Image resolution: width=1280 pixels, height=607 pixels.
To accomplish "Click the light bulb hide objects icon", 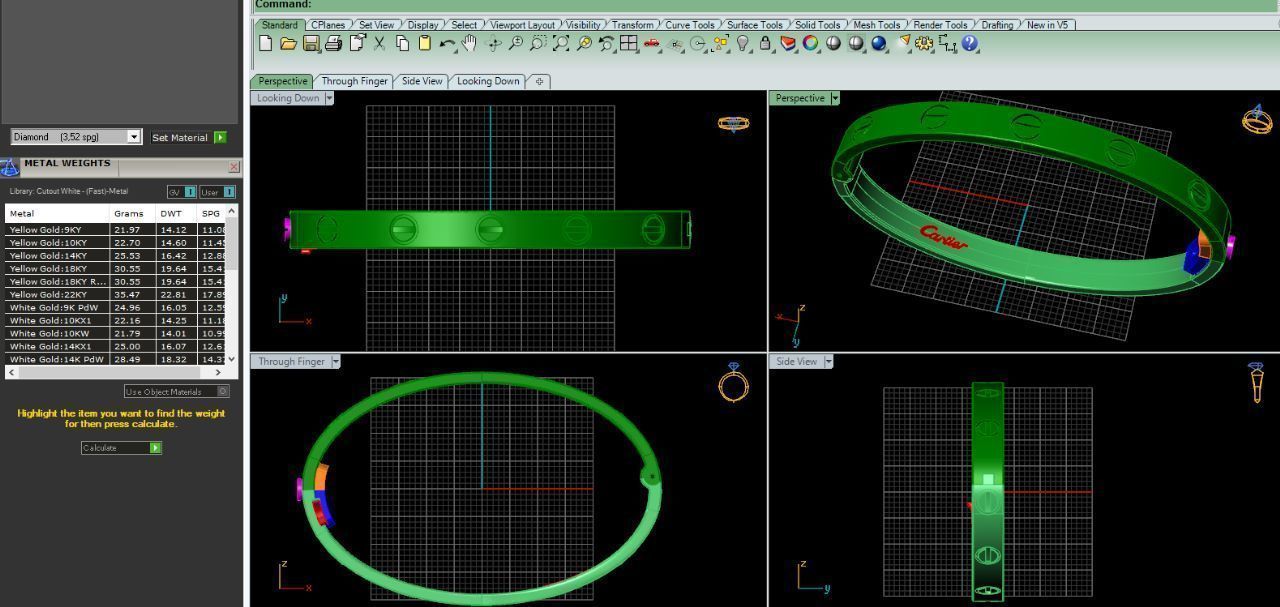I will pyautogui.click(x=743, y=43).
